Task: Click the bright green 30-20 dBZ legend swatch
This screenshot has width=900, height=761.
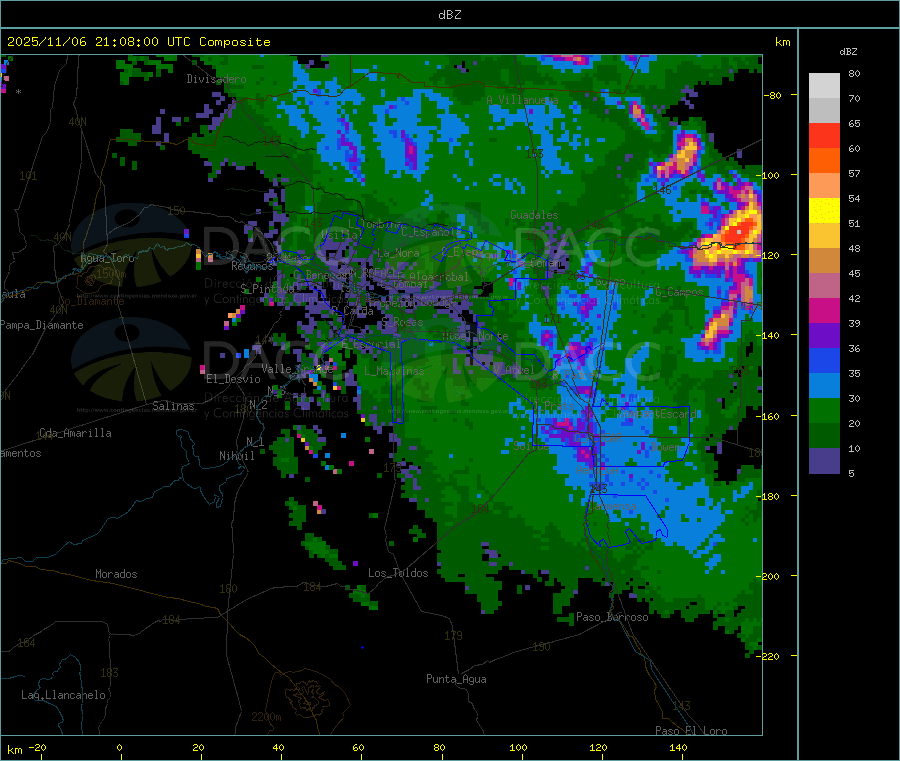Action: tap(824, 411)
